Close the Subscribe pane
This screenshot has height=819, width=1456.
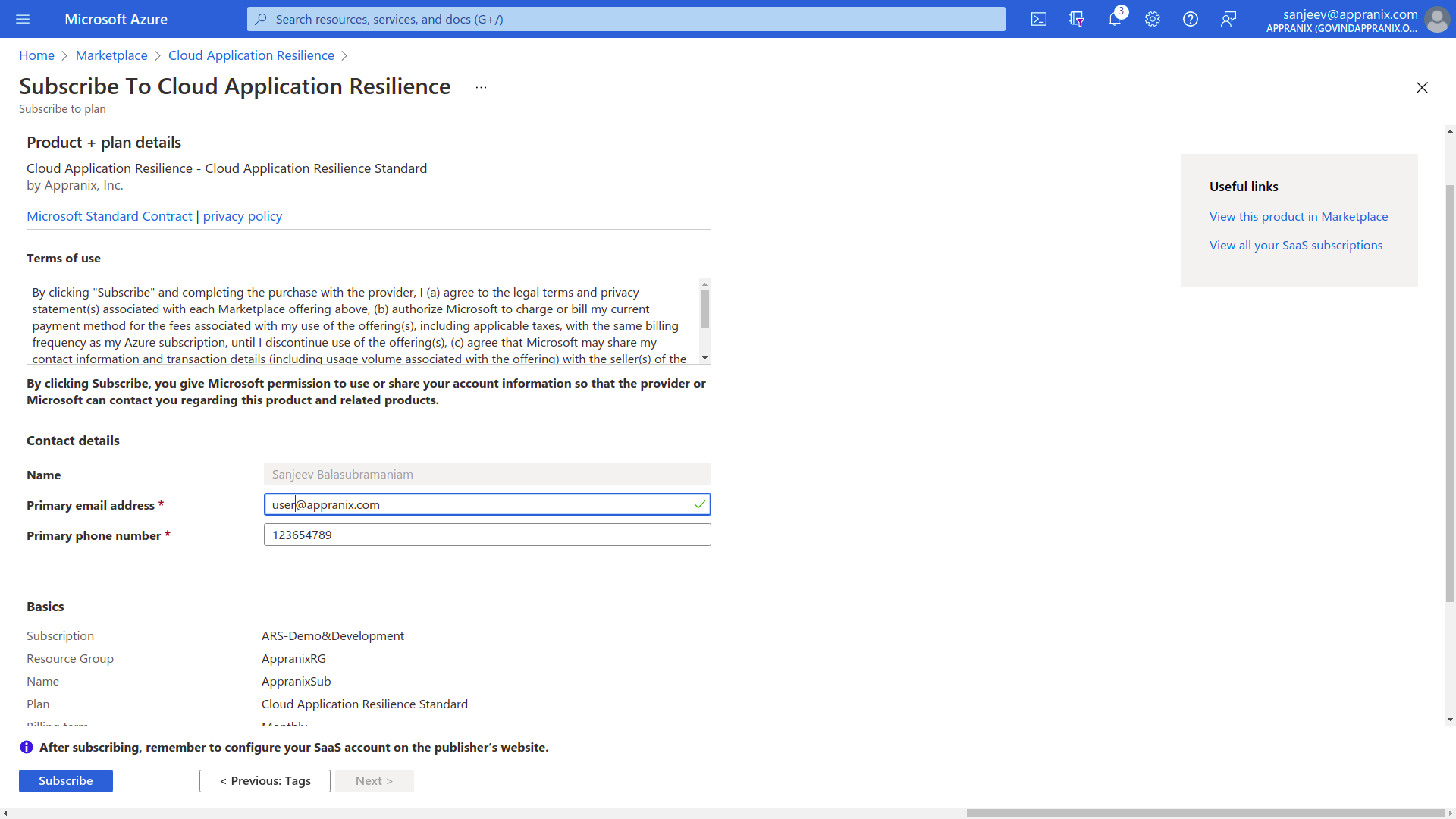1422,87
